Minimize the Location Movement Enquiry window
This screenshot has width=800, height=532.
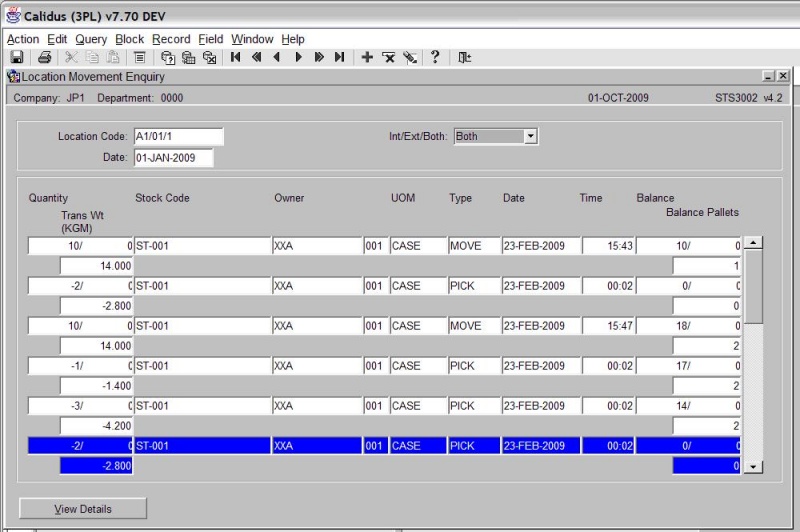click(x=768, y=76)
